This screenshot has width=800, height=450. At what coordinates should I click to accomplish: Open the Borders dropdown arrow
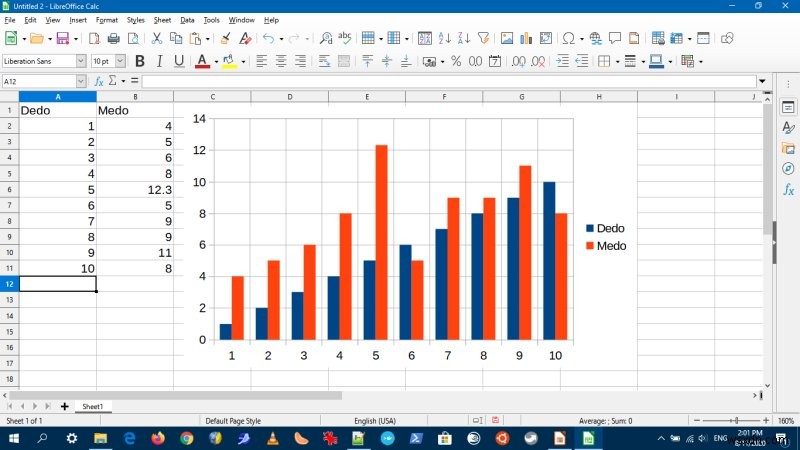pyautogui.click(x=617, y=62)
